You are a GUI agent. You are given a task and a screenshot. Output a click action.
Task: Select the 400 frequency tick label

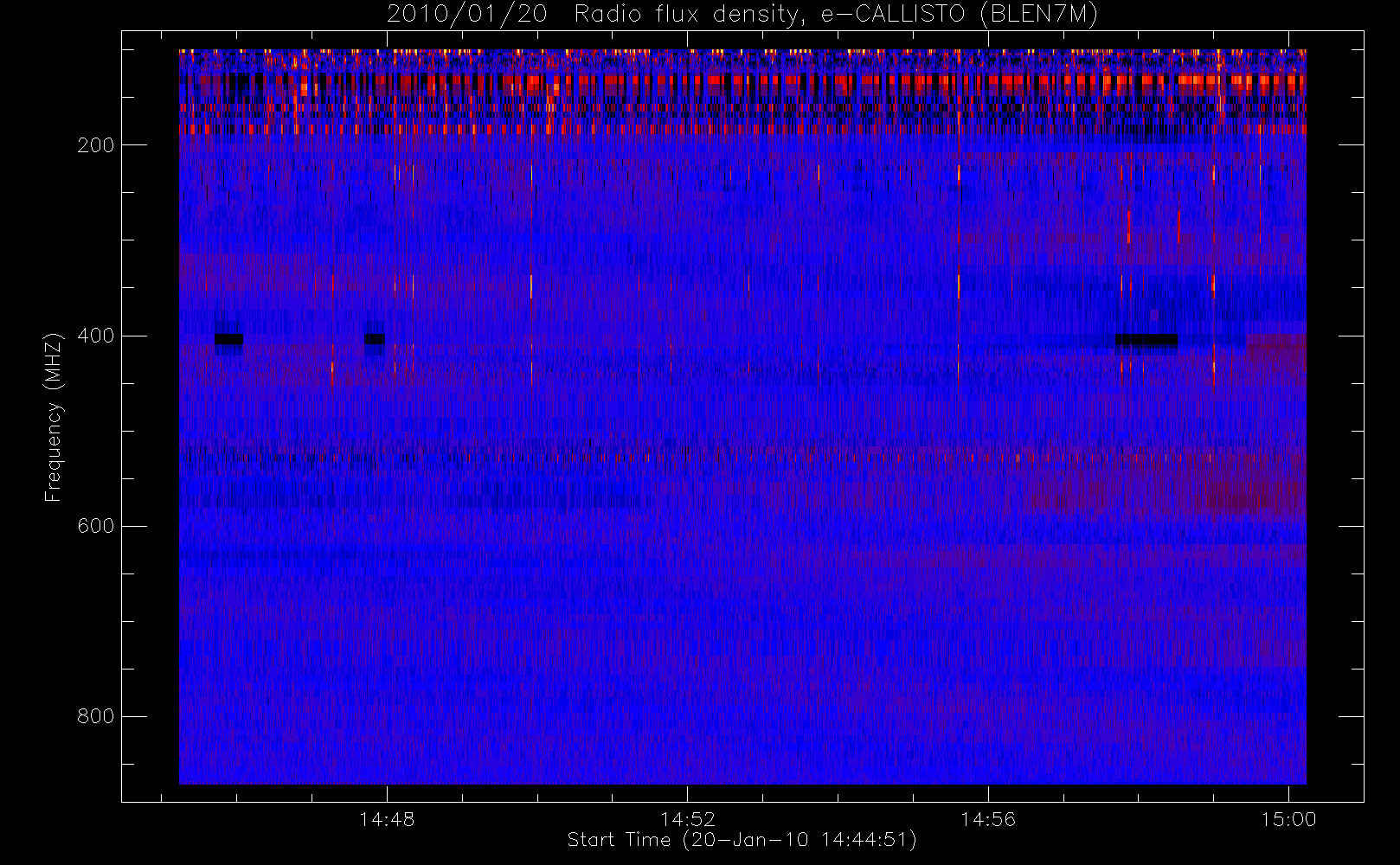tap(96, 336)
